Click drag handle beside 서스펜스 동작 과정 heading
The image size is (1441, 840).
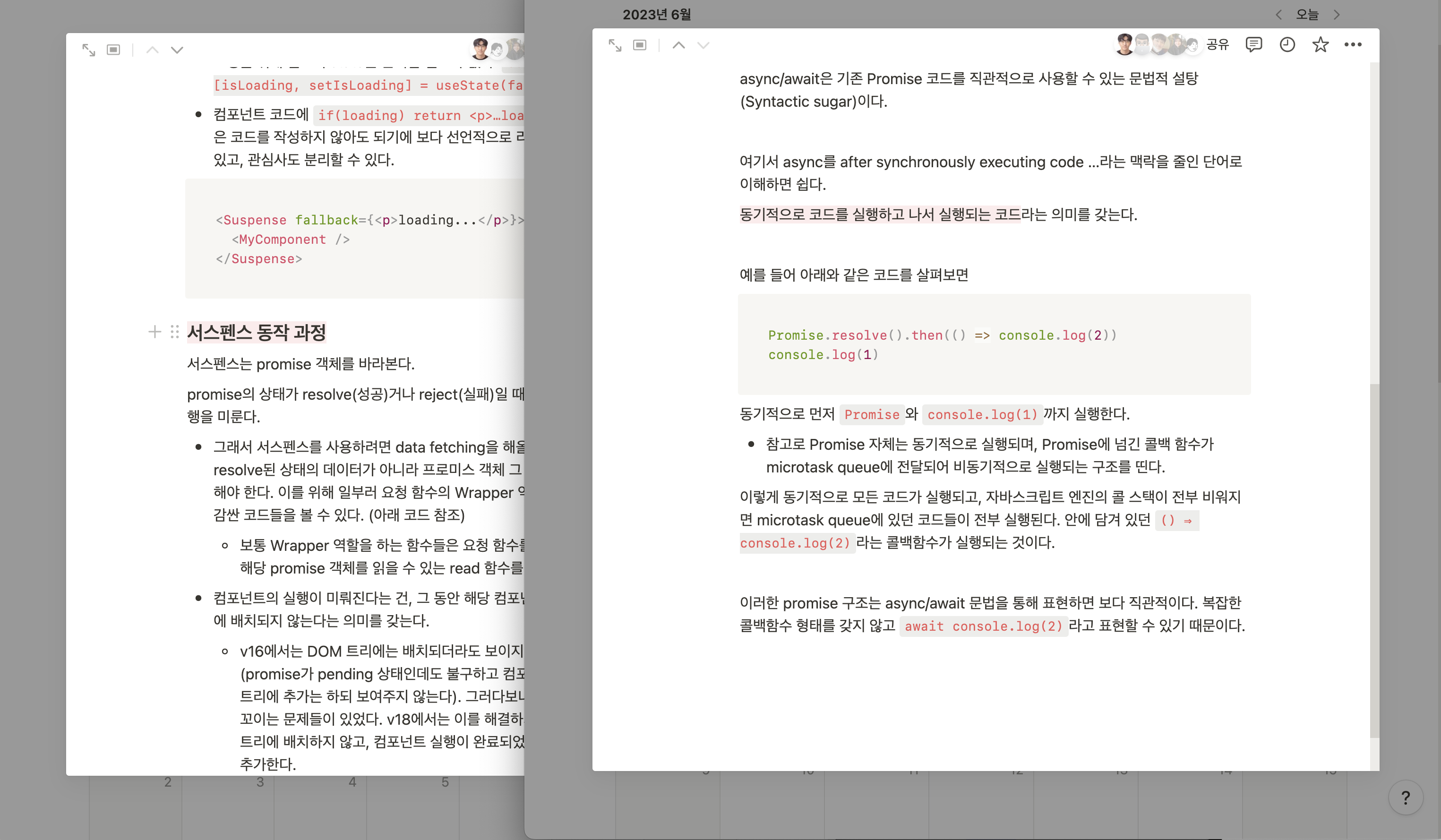click(x=174, y=332)
